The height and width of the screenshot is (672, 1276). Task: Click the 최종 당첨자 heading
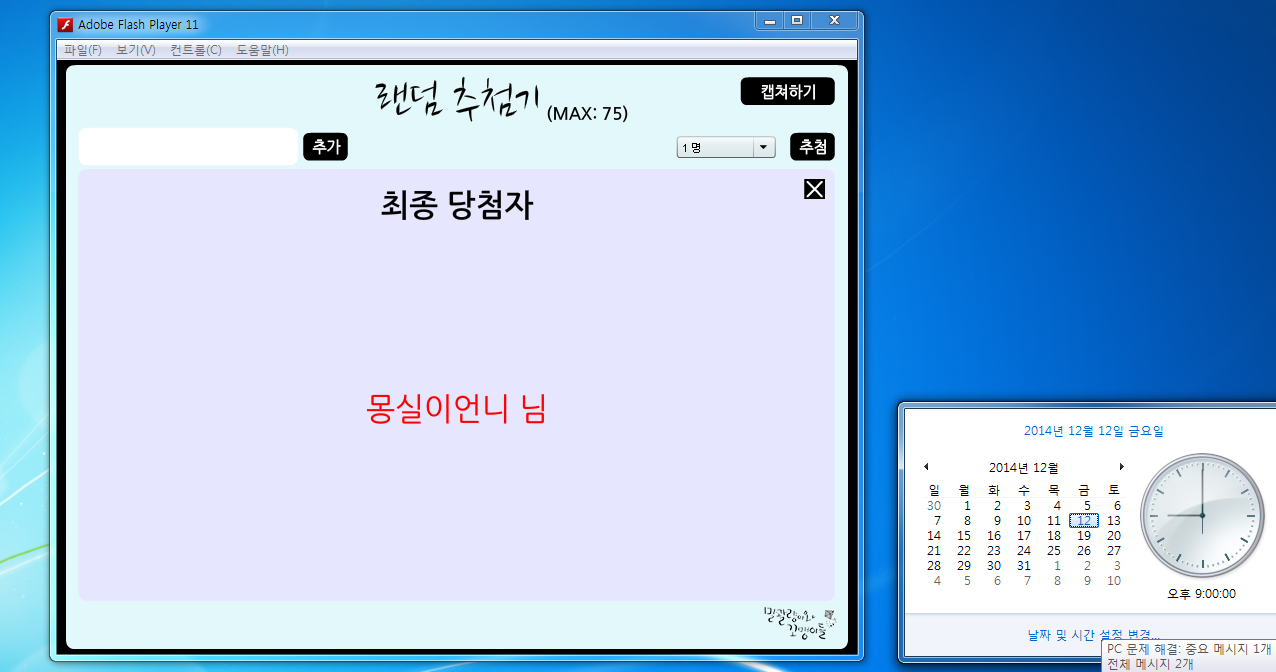click(457, 206)
